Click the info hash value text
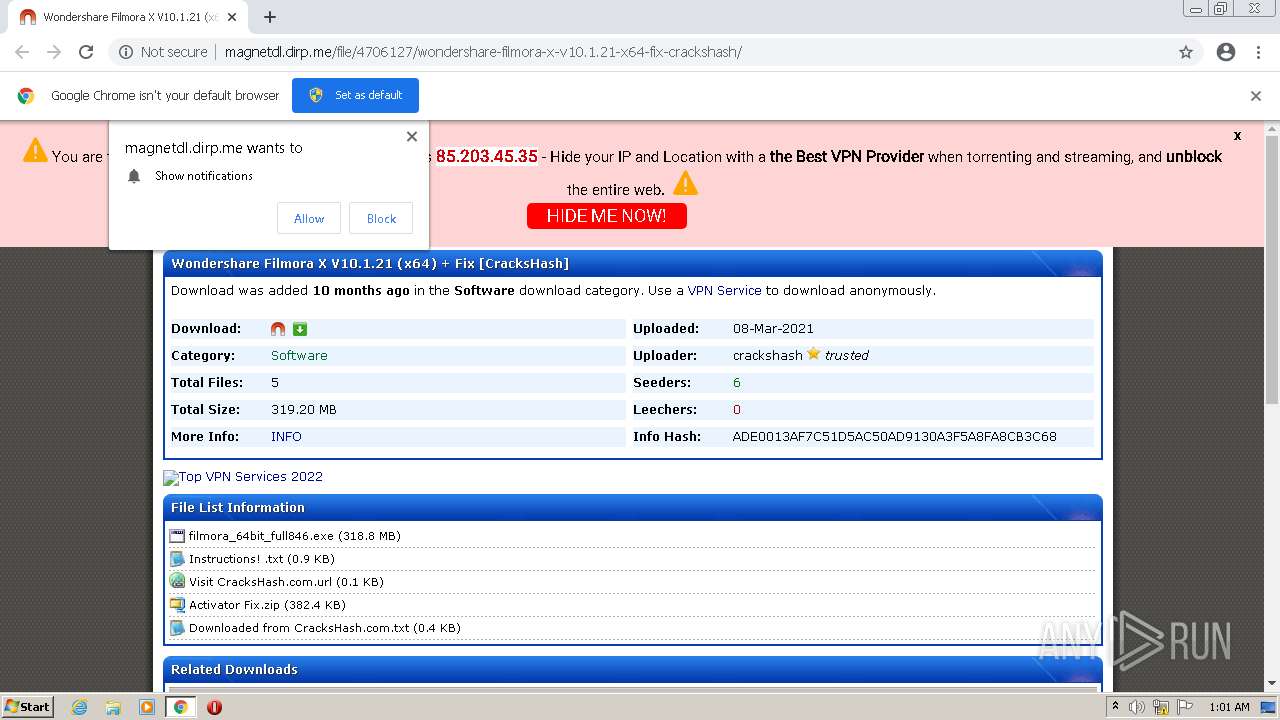Screen dimensions: 1280x720 [894, 436]
